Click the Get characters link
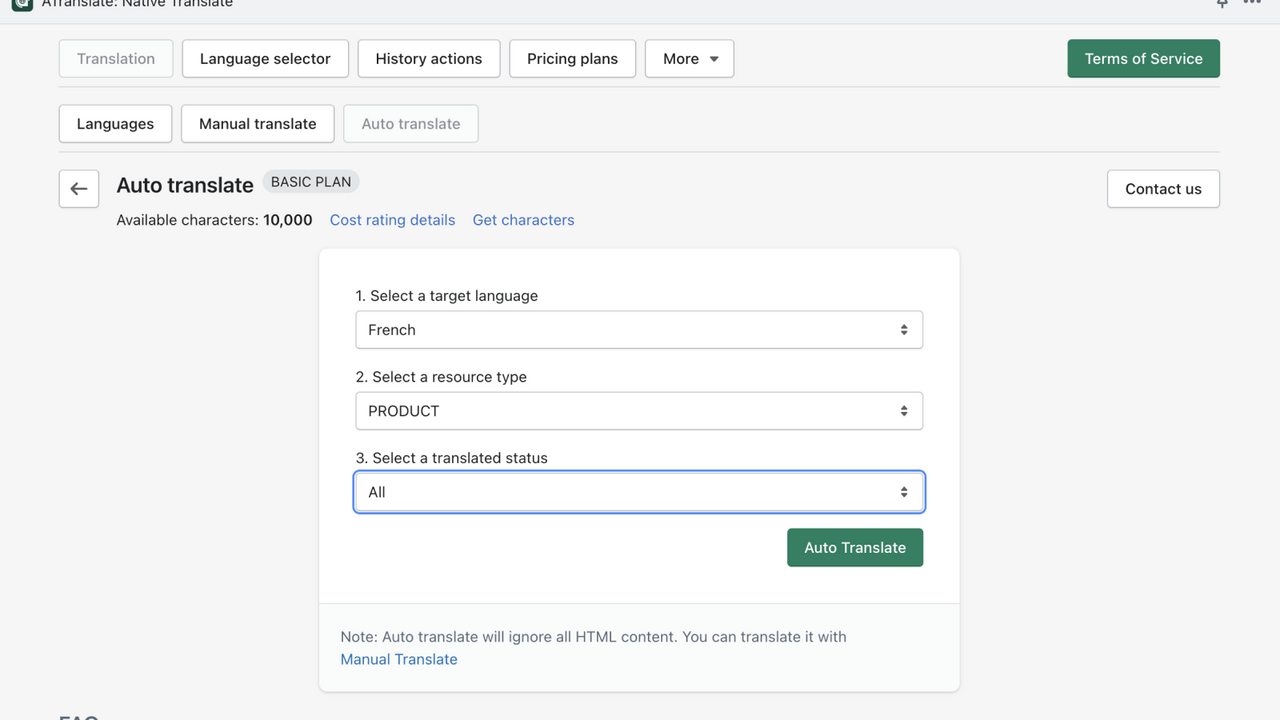 [x=523, y=219]
